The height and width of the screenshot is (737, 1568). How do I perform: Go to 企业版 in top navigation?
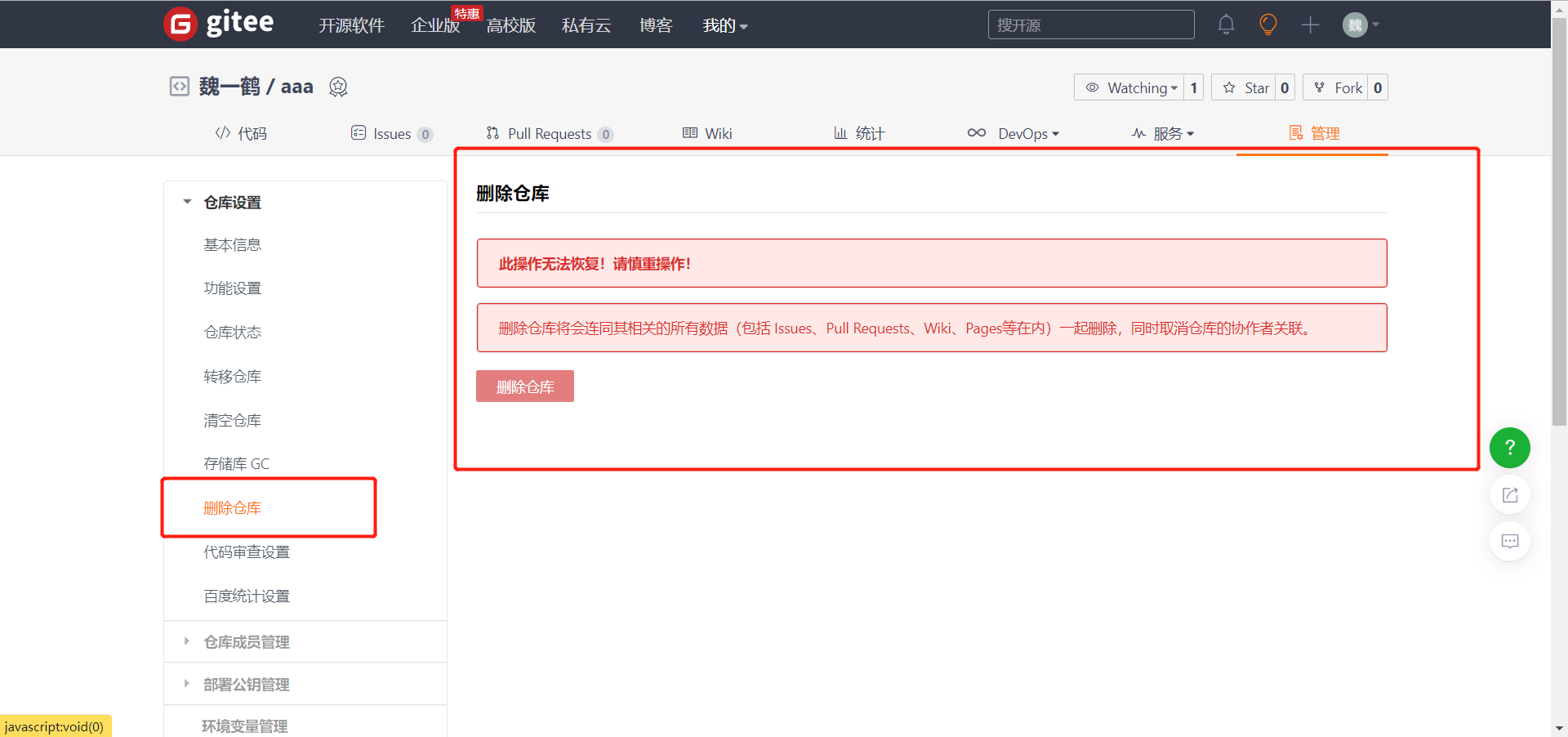coord(435,25)
